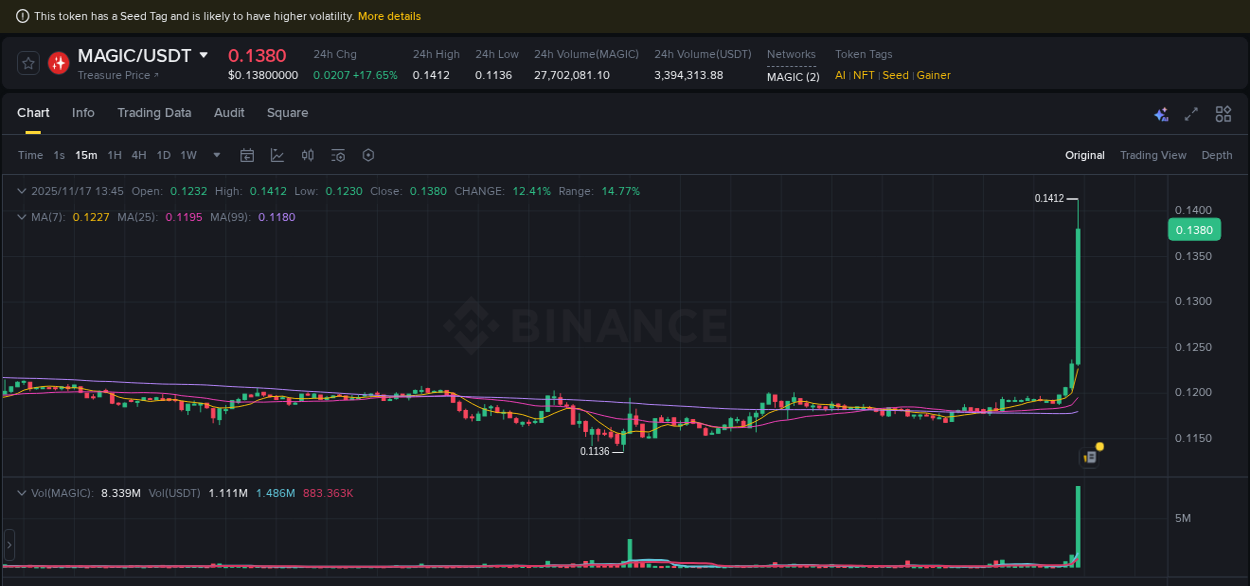Screen dimensions: 1250x586
Task: Click the candlestick comparison icon
Action: pyautogui.click(x=307, y=155)
